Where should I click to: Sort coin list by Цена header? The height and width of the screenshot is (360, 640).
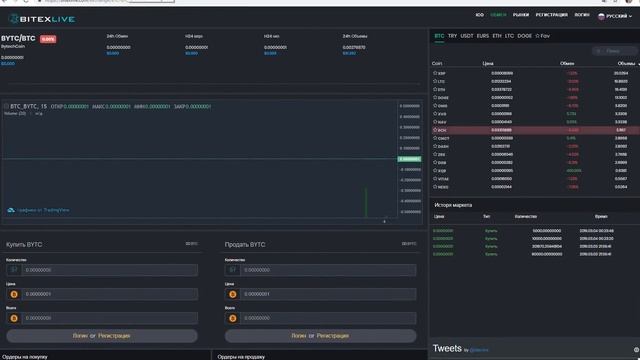(488, 63)
